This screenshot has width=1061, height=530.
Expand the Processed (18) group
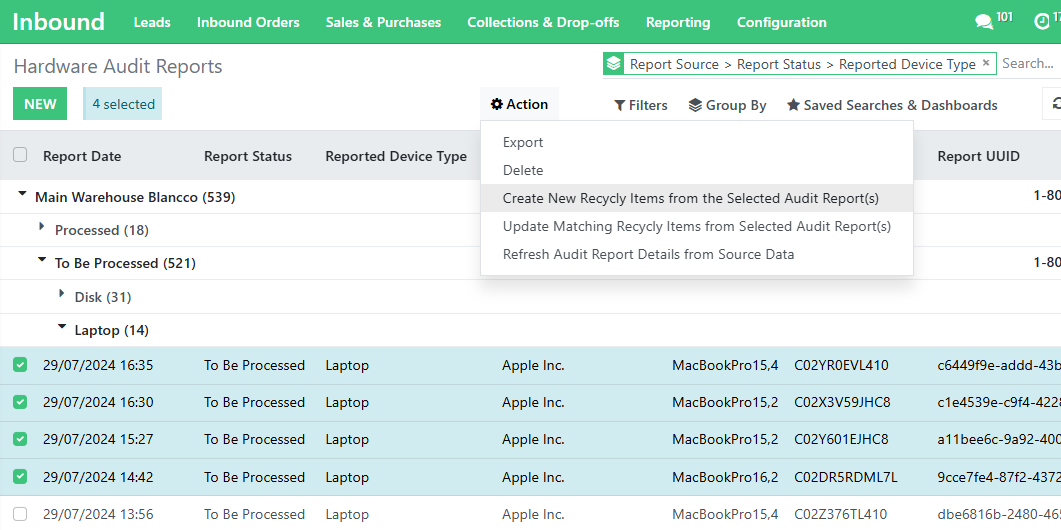point(43,228)
